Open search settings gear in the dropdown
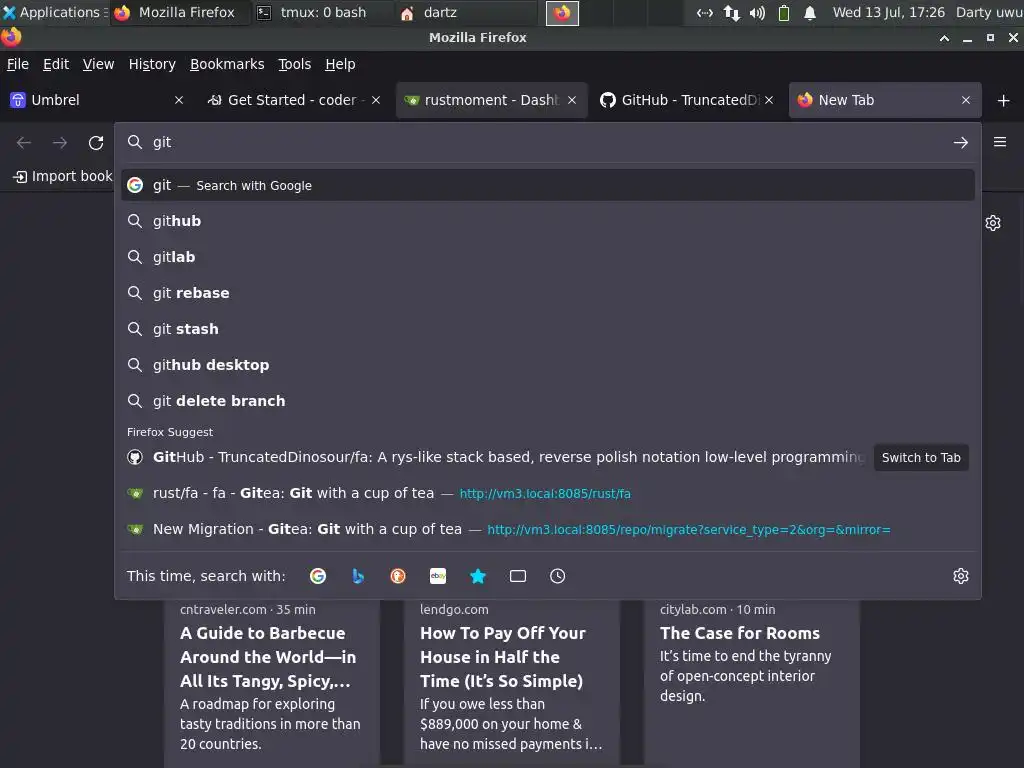This screenshot has height=768, width=1024. (961, 576)
